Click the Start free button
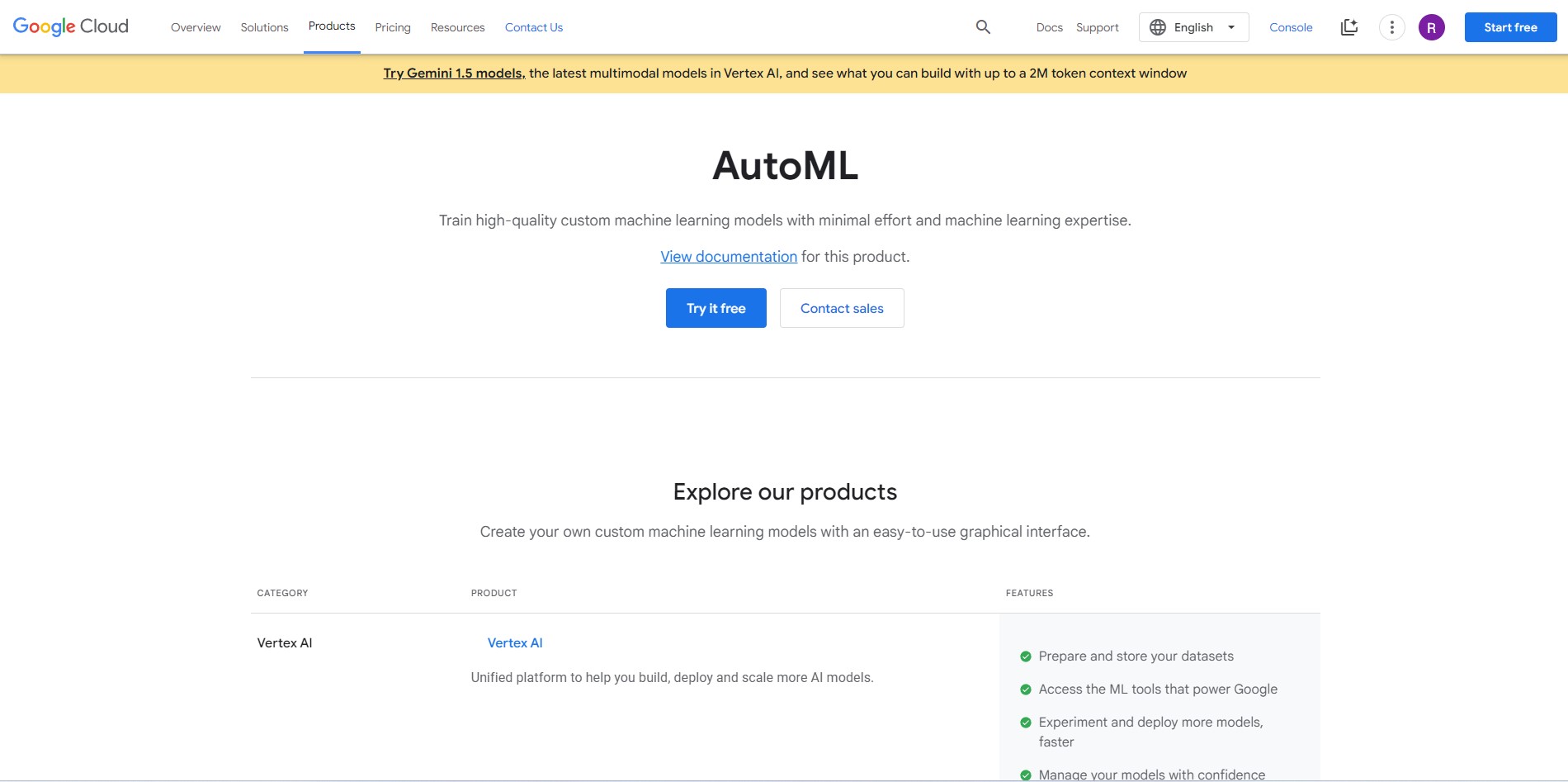 [x=1510, y=27]
